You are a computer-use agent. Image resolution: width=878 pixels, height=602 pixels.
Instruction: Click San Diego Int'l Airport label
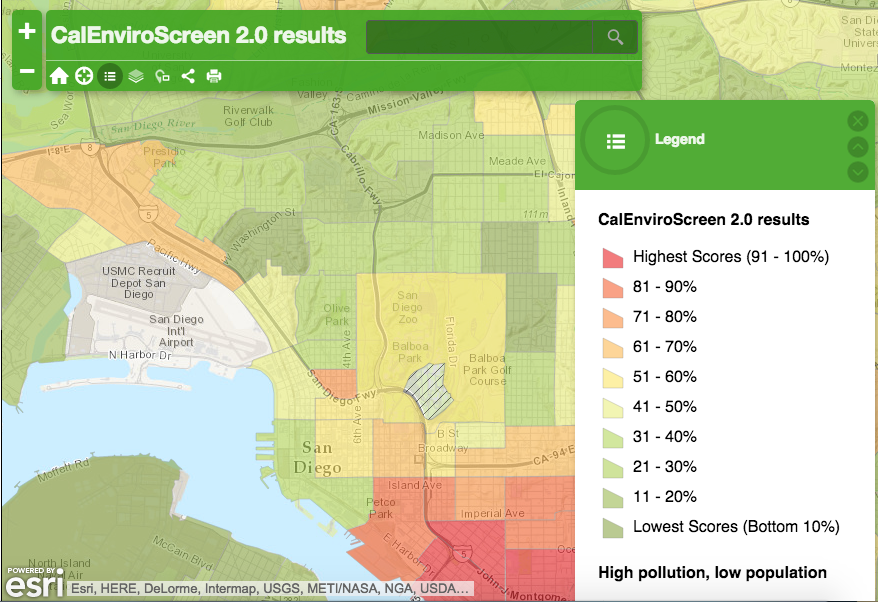click(176, 330)
